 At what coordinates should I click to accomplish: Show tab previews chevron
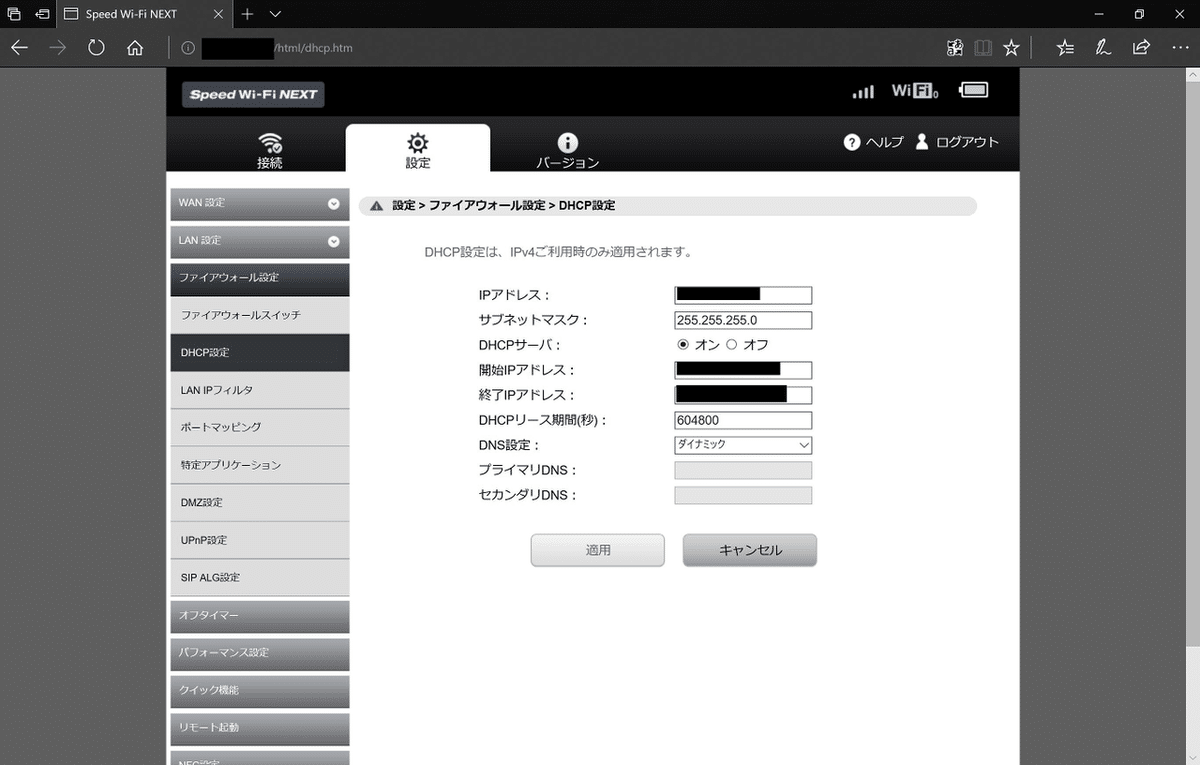276,14
